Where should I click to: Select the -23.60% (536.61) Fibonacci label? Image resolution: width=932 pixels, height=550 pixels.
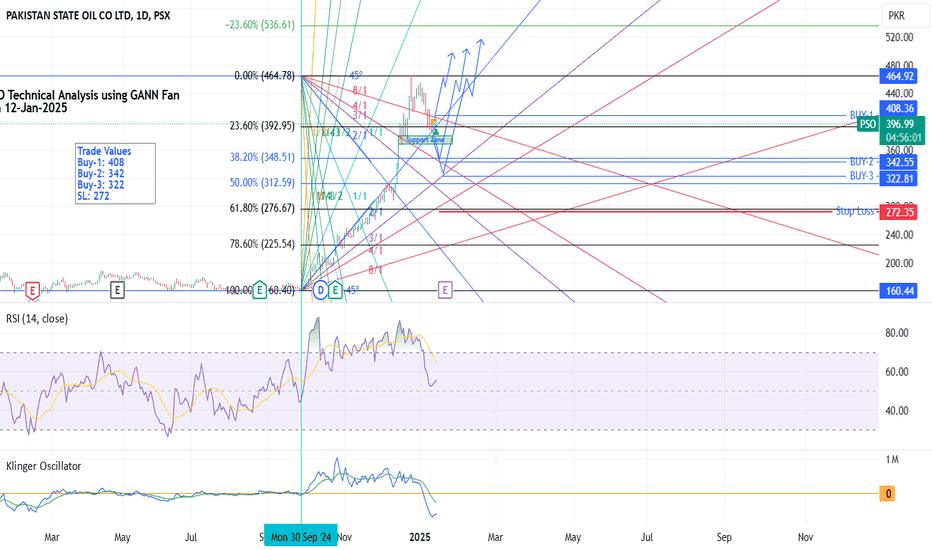tap(260, 25)
